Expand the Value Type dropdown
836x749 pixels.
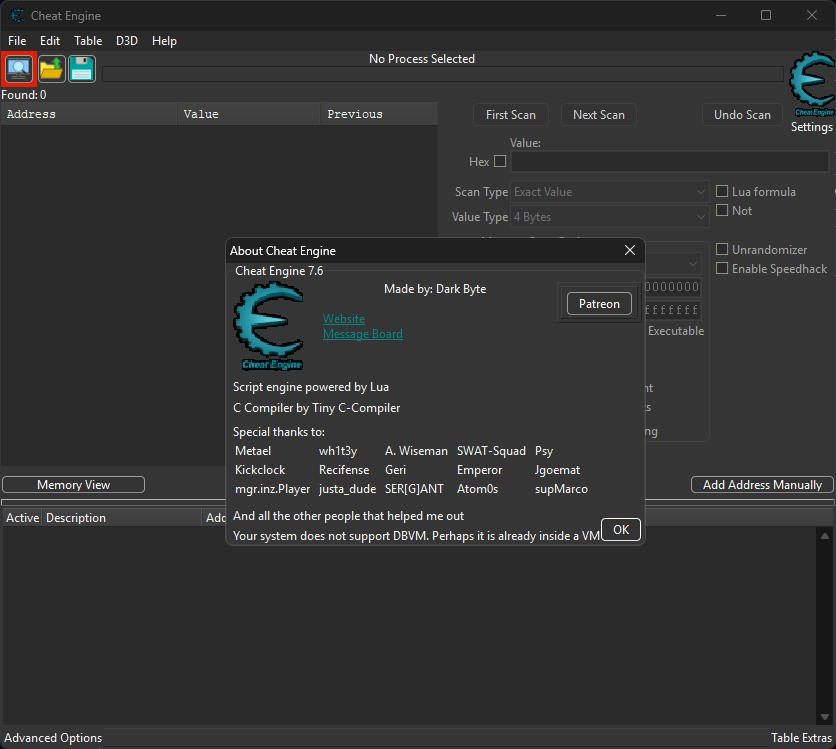click(609, 217)
